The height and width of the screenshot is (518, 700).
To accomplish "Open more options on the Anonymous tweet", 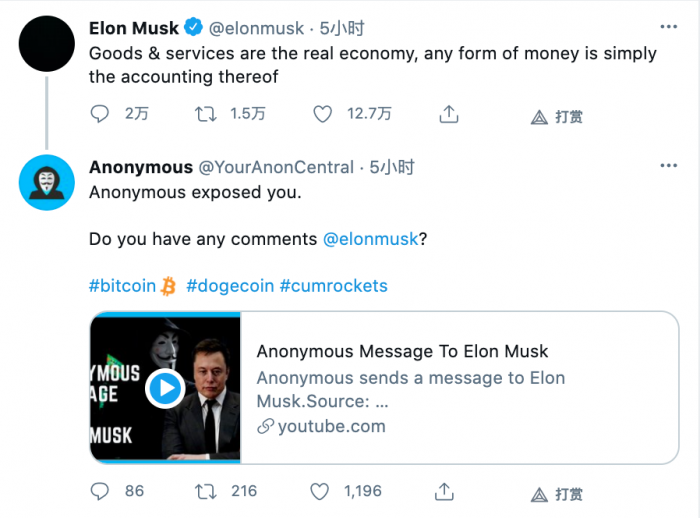I will coord(668,167).
